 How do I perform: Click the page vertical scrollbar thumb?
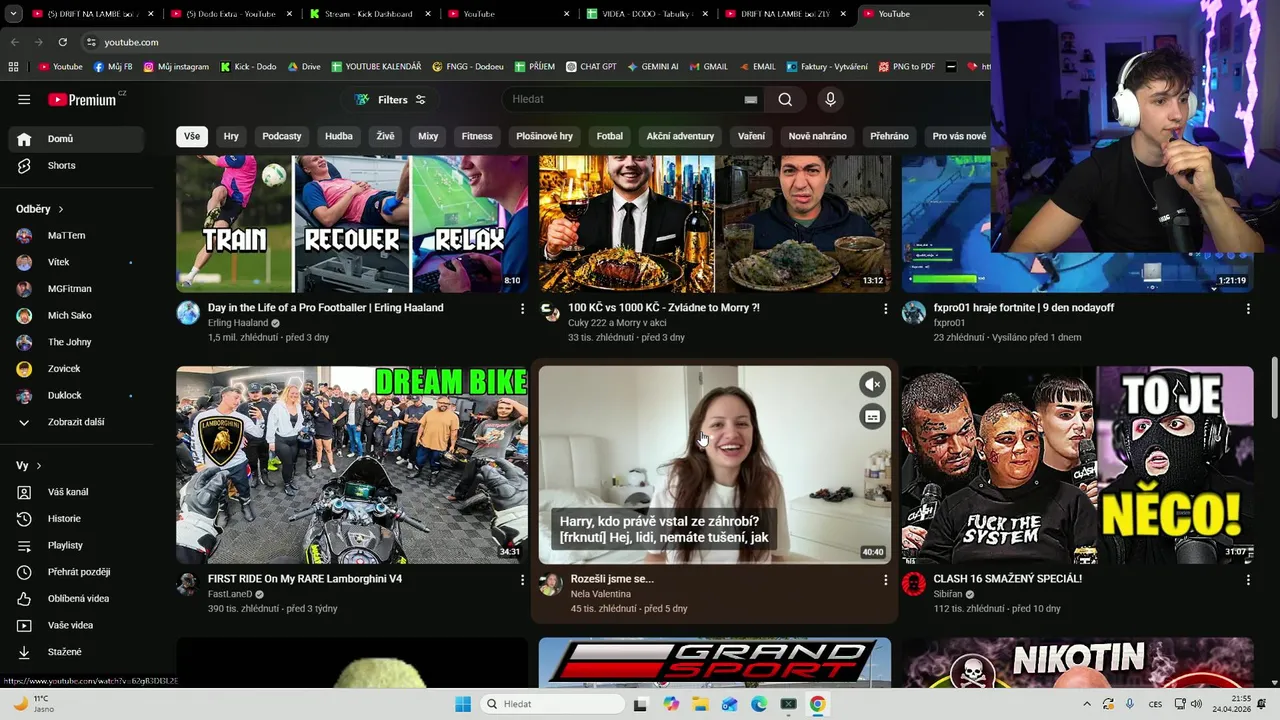1274,388
